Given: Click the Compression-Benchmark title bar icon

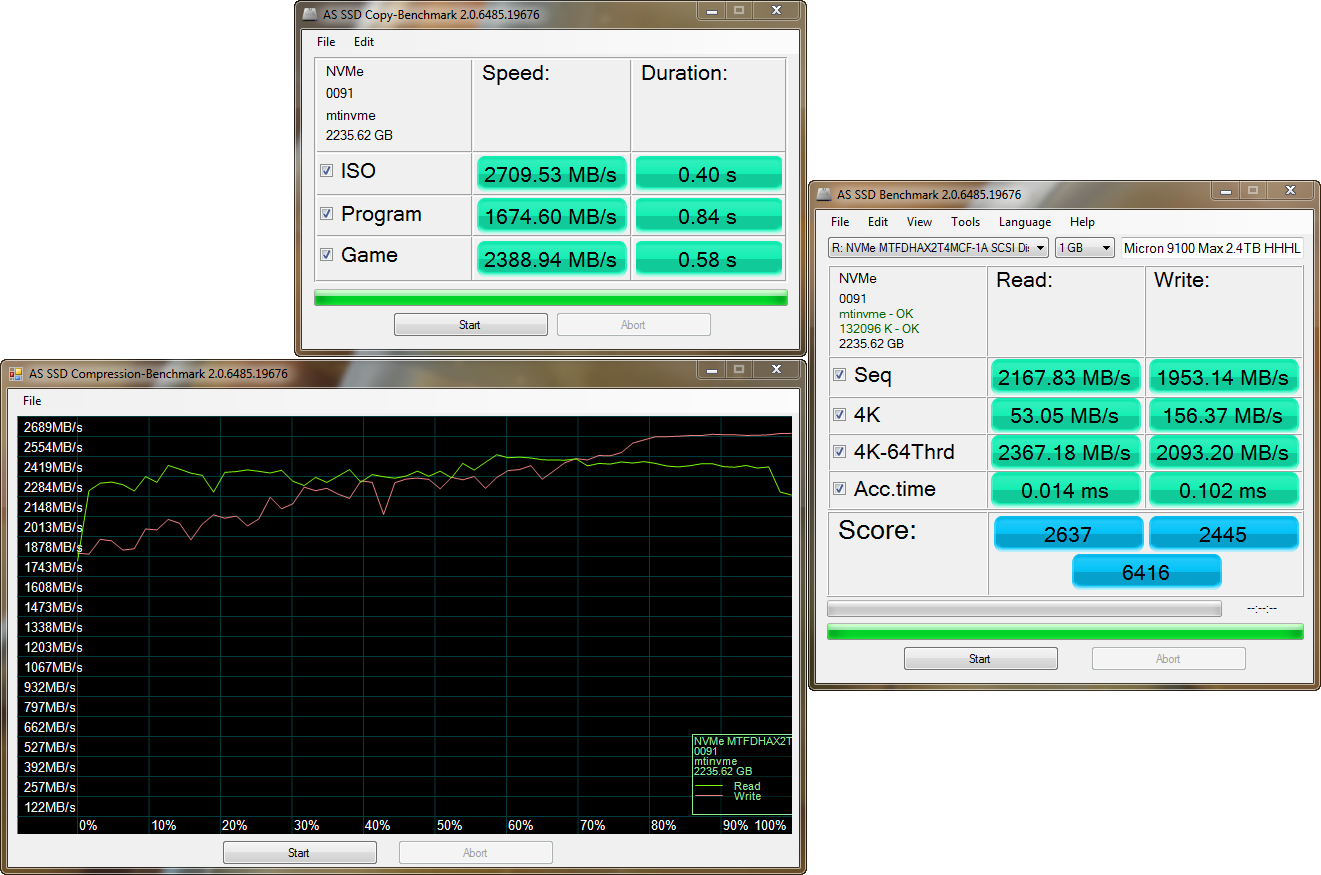Looking at the screenshot, I should [16, 373].
